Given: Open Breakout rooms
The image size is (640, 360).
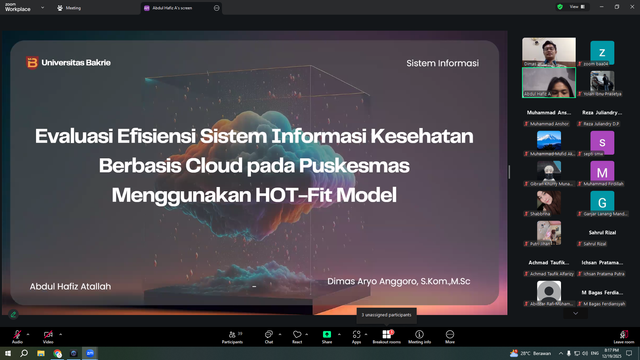Looking at the screenshot, I should pyautogui.click(x=387, y=337).
